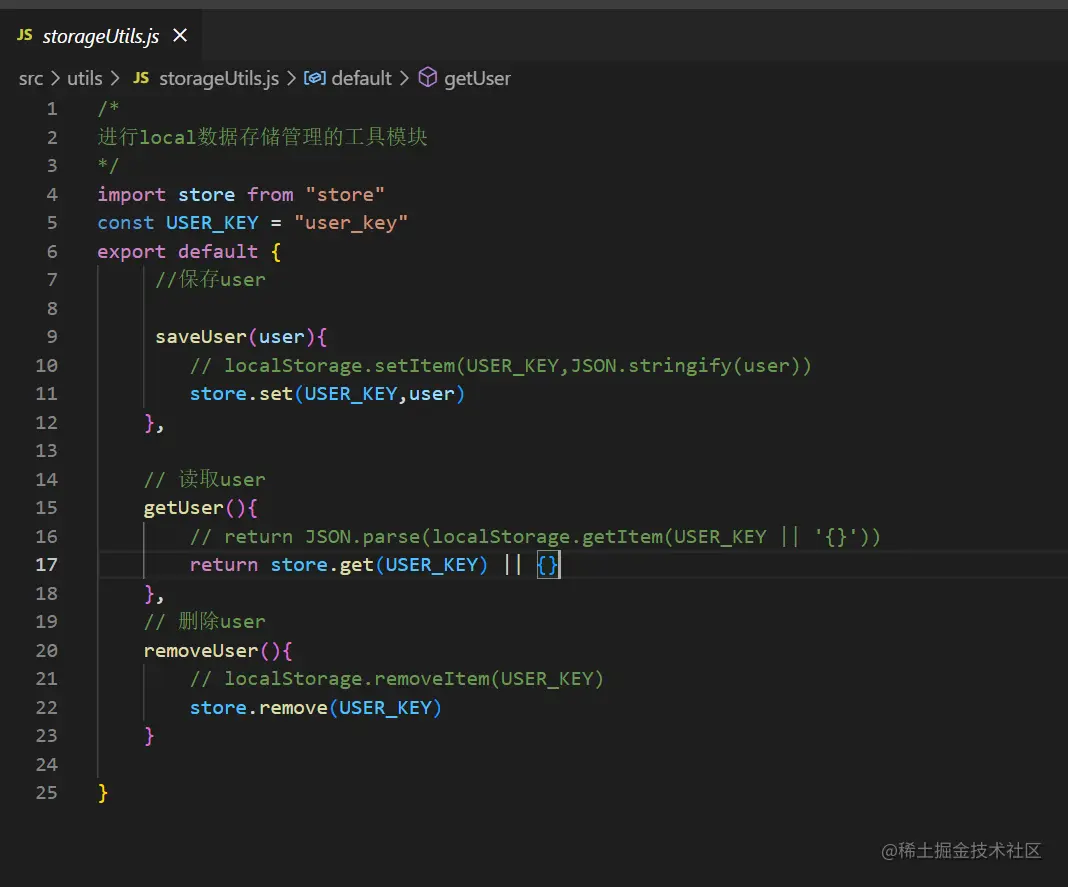Click the // 读取user comment
Image resolution: width=1068 pixels, height=887 pixels.
point(204,480)
